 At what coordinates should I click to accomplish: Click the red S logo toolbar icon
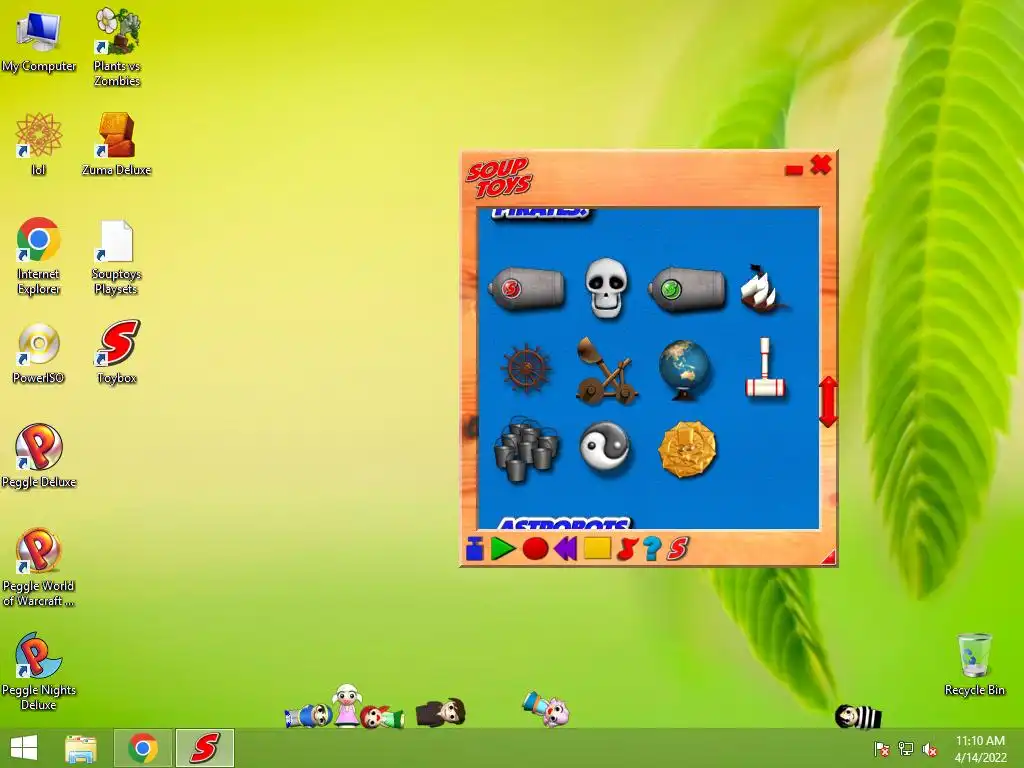(x=678, y=549)
